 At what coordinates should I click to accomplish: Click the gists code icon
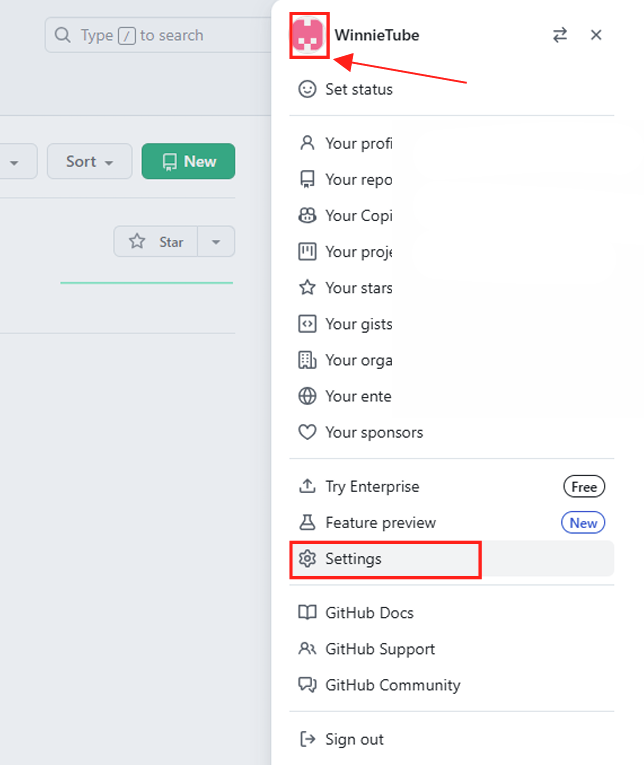(307, 324)
